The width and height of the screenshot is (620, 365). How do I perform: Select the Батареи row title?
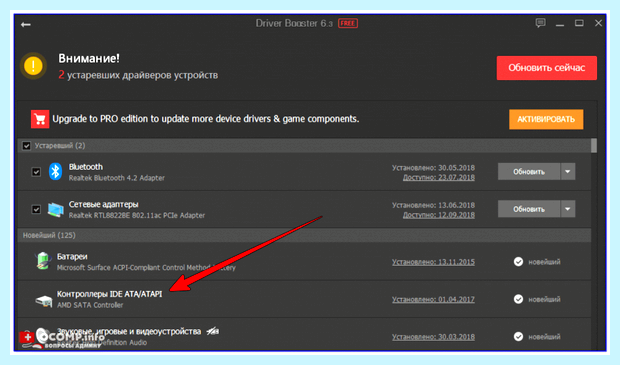[72, 257]
